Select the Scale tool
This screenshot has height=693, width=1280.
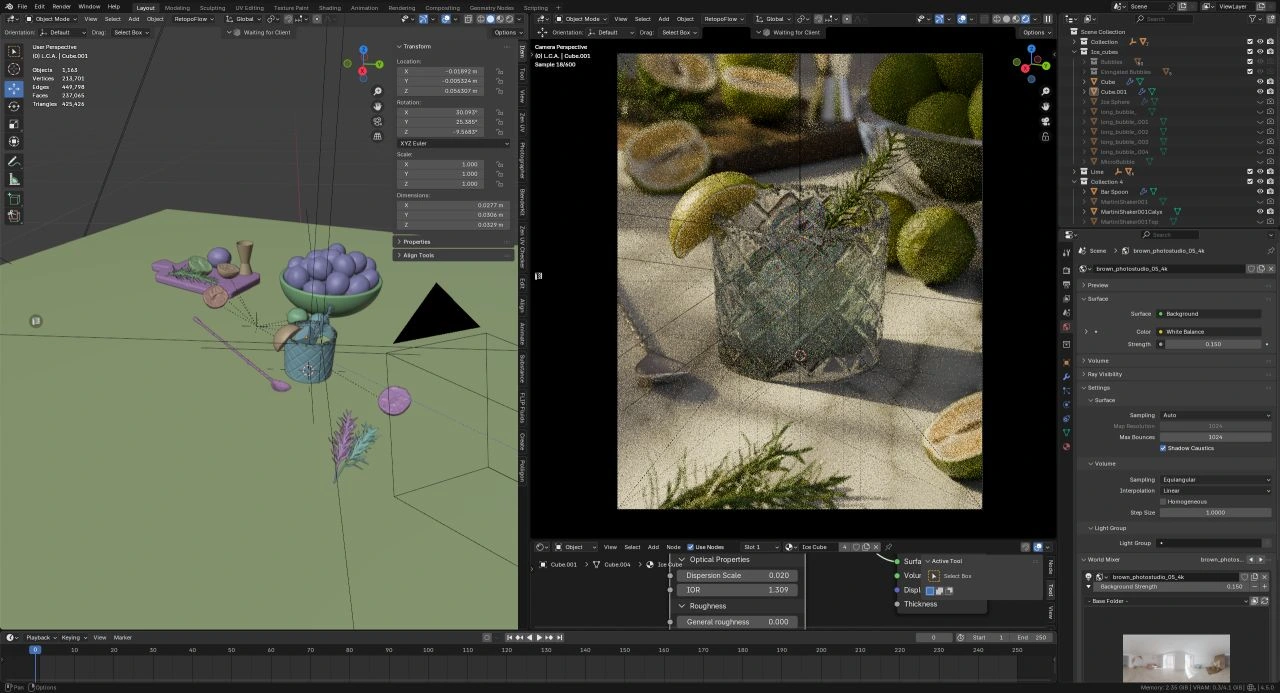14,124
